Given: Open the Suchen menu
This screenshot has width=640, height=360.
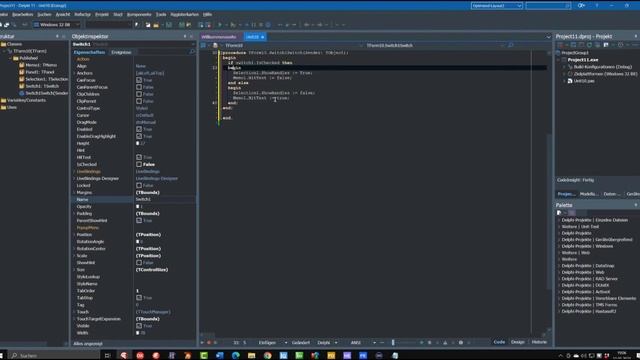Looking at the screenshot, I should [x=44, y=14].
